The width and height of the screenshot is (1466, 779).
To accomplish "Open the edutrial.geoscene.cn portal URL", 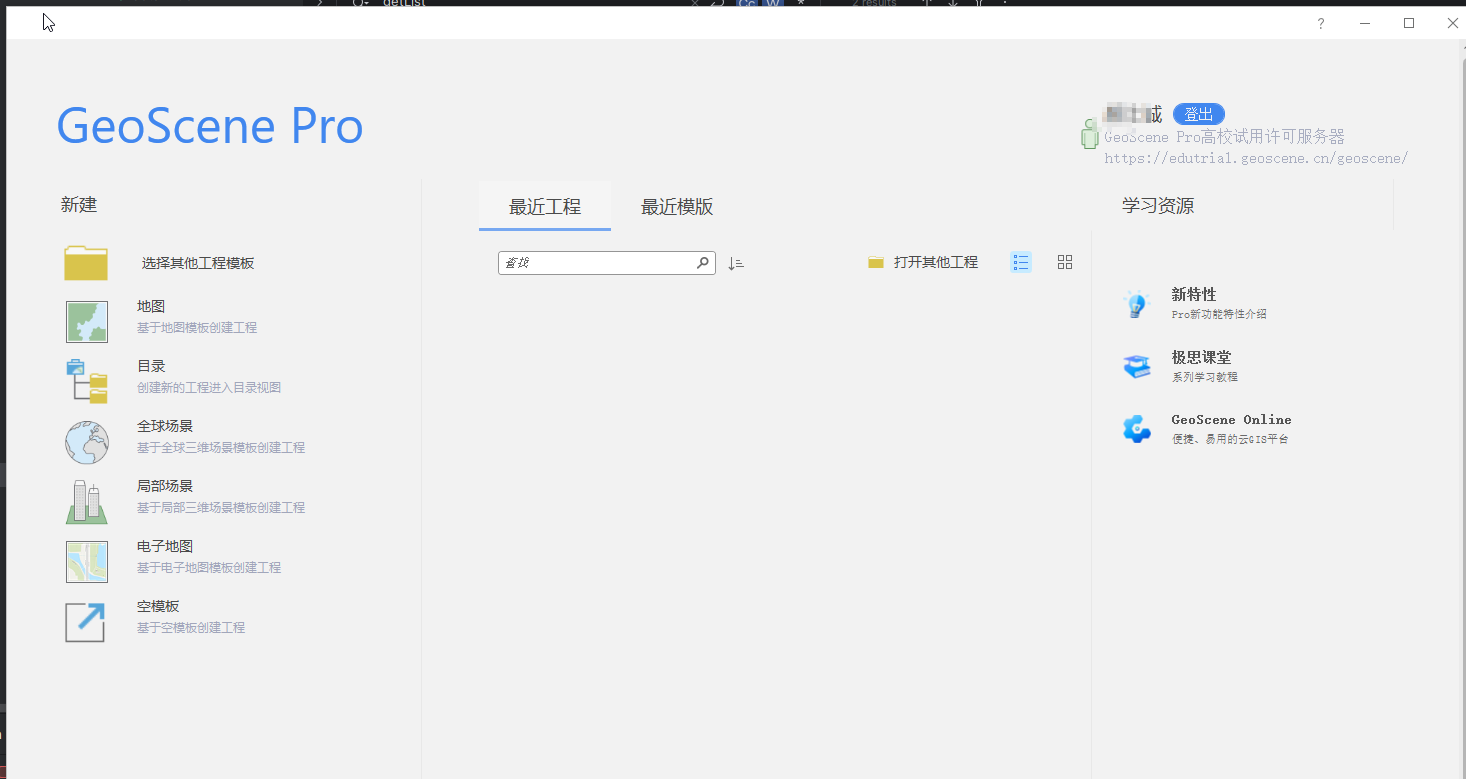I will pyautogui.click(x=1256, y=158).
